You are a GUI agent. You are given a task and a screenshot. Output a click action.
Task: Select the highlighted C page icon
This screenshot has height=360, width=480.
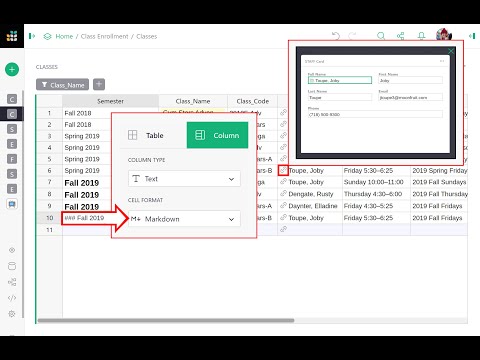click(x=12, y=114)
